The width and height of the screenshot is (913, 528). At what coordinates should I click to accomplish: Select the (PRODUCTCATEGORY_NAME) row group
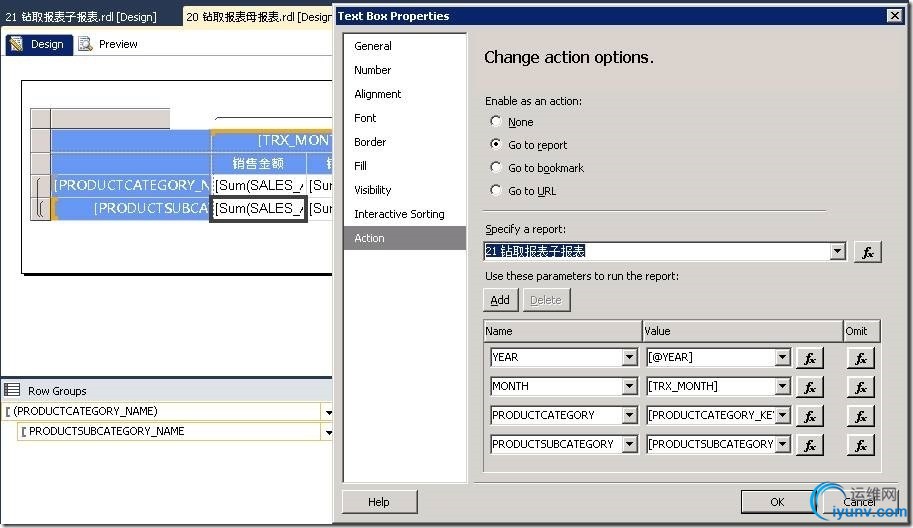163,412
